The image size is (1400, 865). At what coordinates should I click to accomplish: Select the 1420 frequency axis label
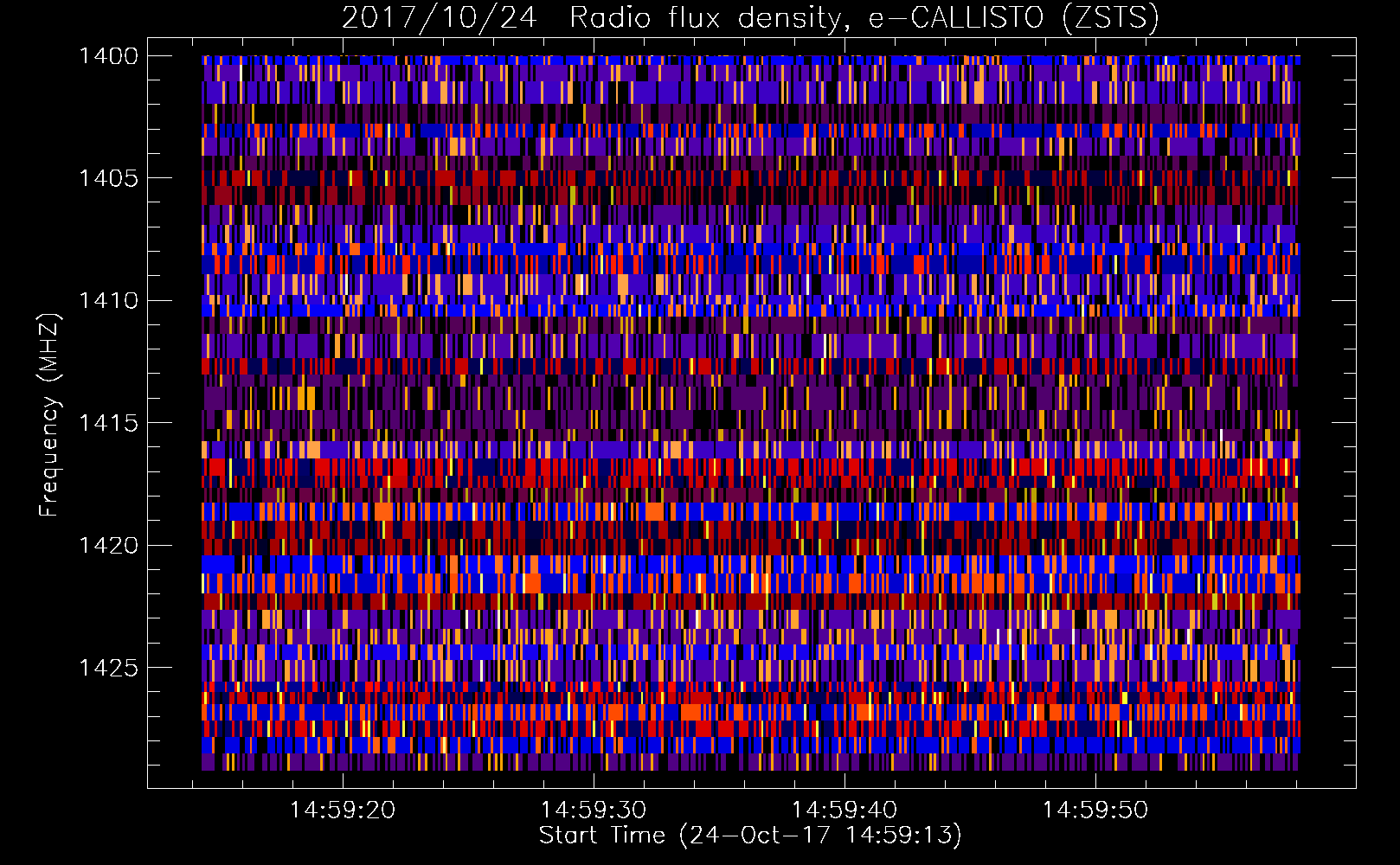(108, 546)
